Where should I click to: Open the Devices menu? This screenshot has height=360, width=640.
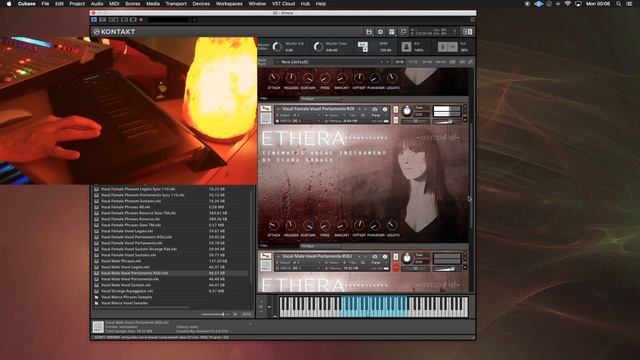click(201, 4)
